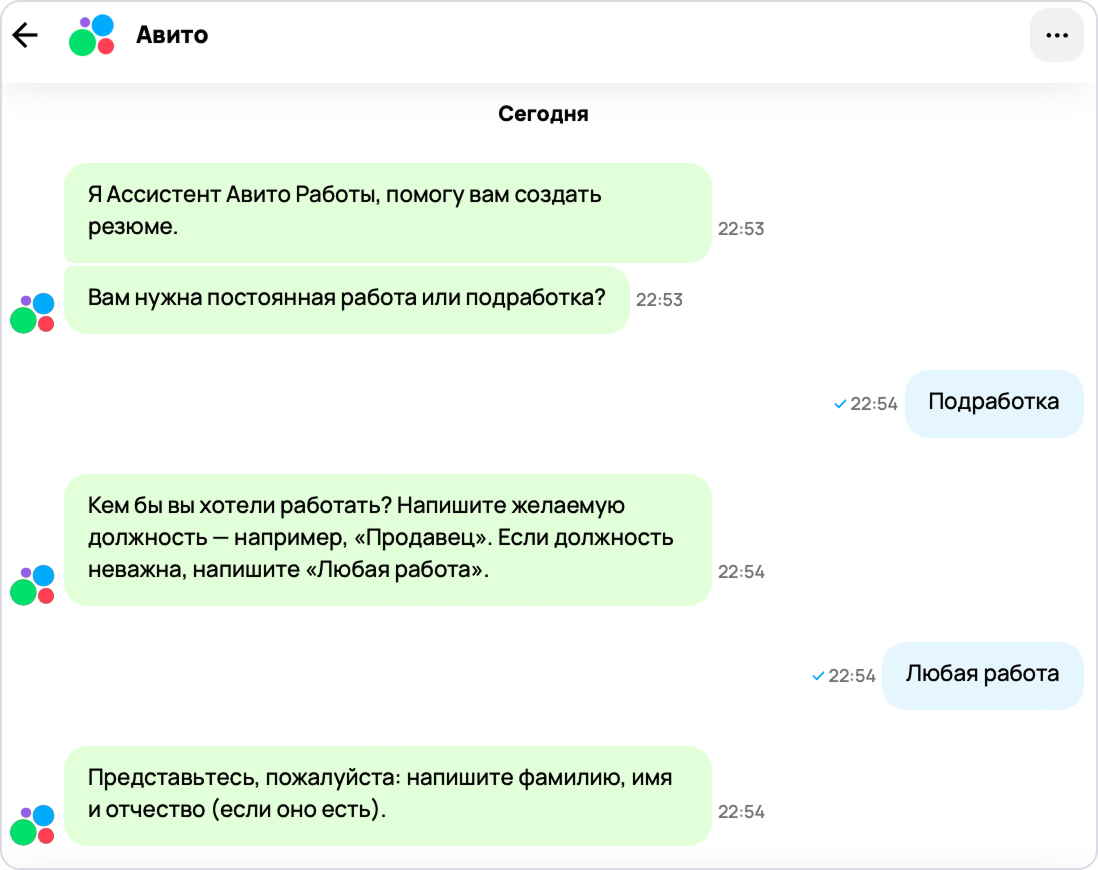Viewport: 1098px width, 870px height.
Task: Select the 'Я Ассистент Авито Работы' message bubble
Action: click(x=387, y=212)
